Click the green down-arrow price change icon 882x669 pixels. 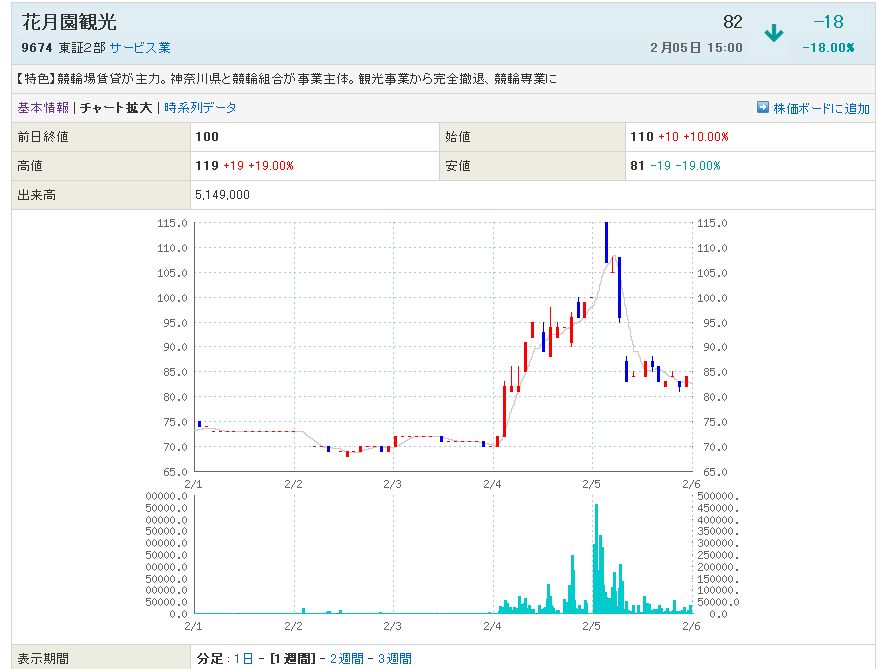773,33
